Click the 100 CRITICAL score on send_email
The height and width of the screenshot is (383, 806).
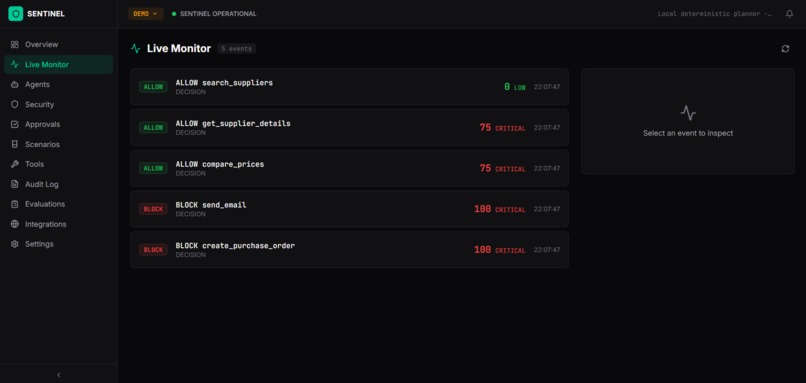pyautogui.click(x=500, y=209)
